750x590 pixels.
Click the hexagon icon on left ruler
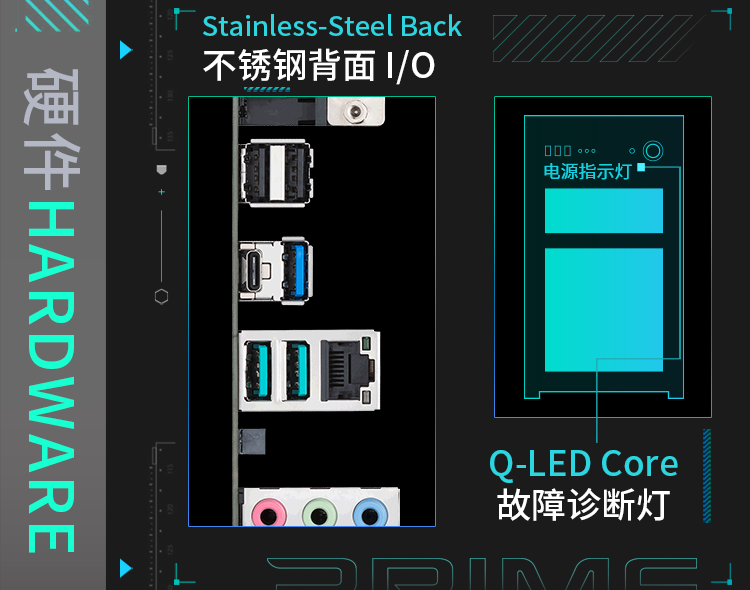click(162, 297)
